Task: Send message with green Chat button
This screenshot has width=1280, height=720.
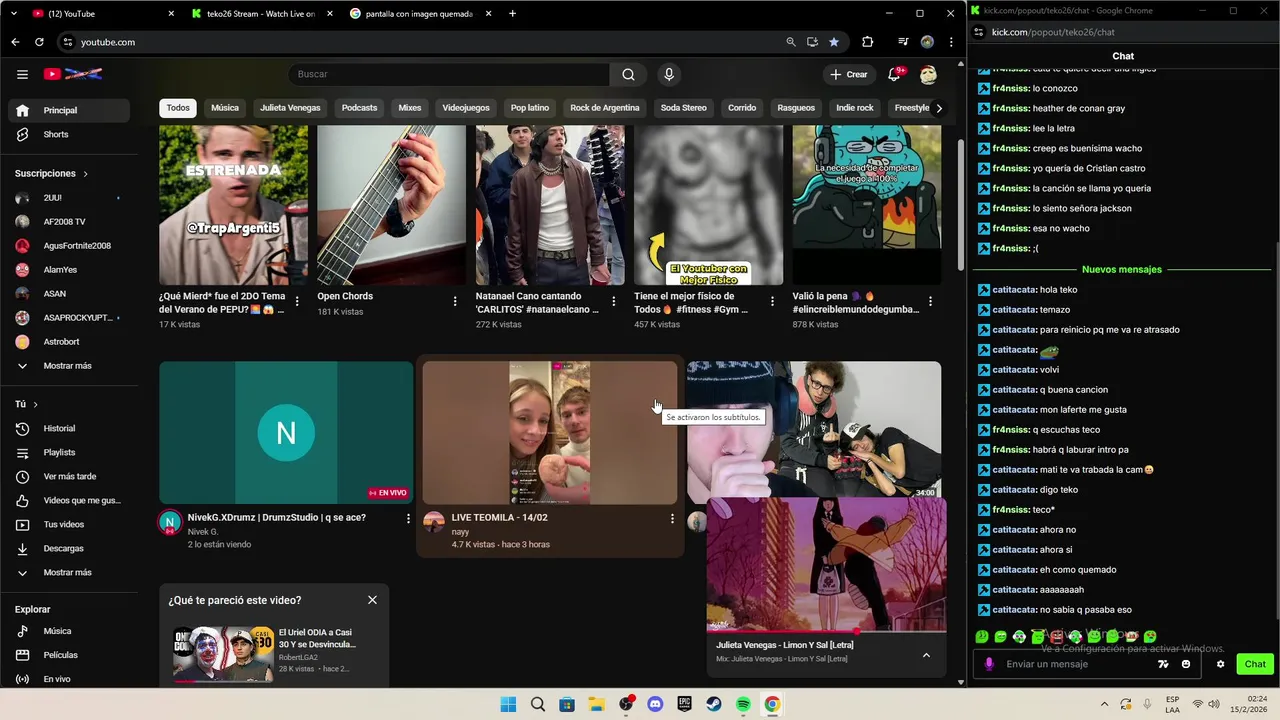Action: pyautogui.click(x=1255, y=664)
